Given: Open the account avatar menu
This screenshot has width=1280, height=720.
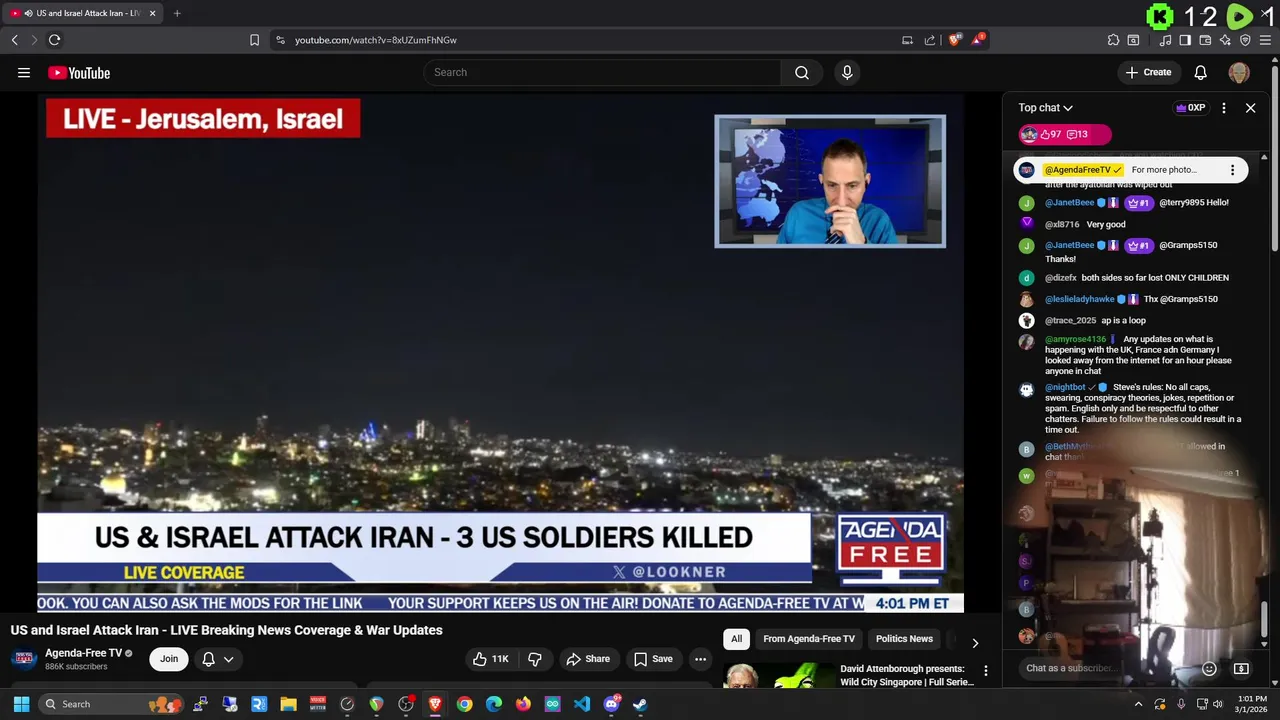Looking at the screenshot, I should coord(1239,72).
